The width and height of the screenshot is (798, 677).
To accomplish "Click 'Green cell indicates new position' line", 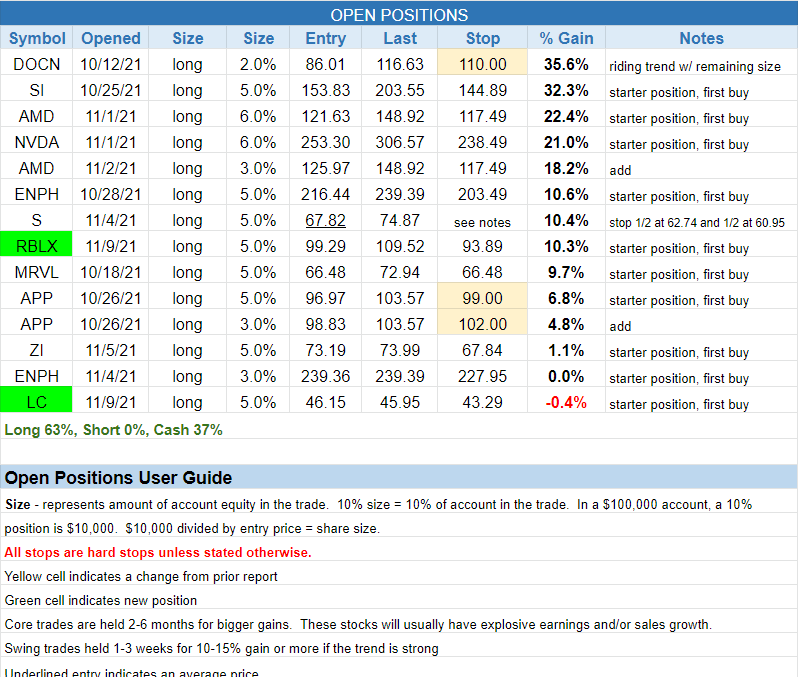I will (101, 600).
